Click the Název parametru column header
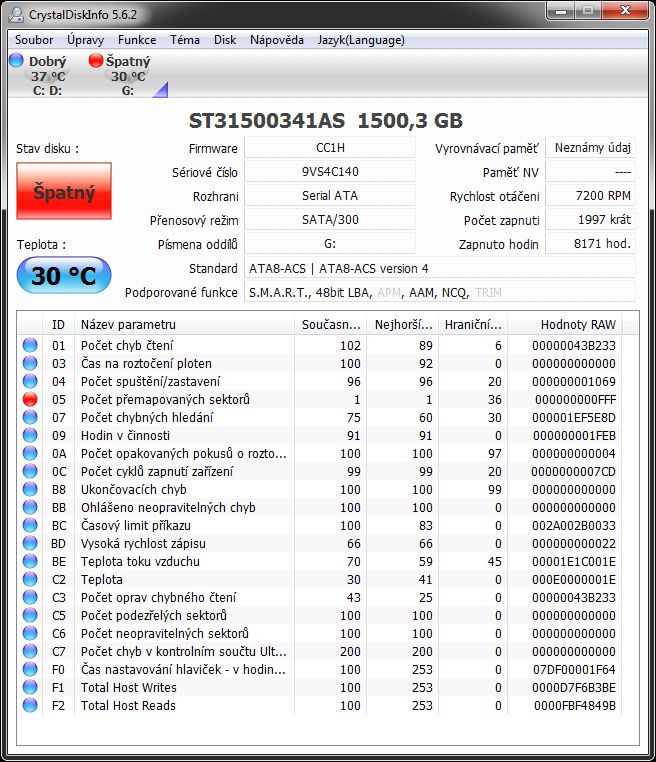The width and height of the screenshot is (656, 762). 184,325
